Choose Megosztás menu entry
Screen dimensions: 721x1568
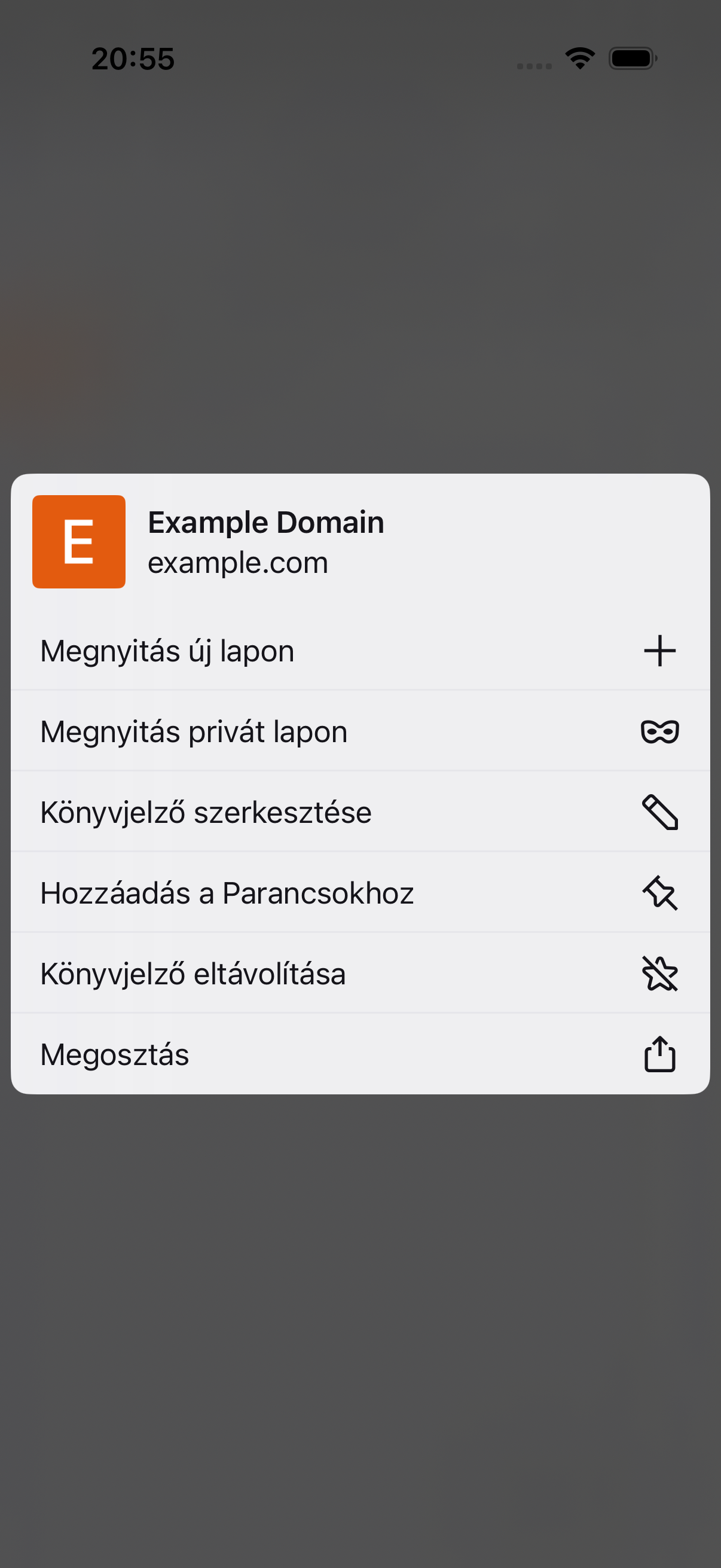(x=360, y=1054)
